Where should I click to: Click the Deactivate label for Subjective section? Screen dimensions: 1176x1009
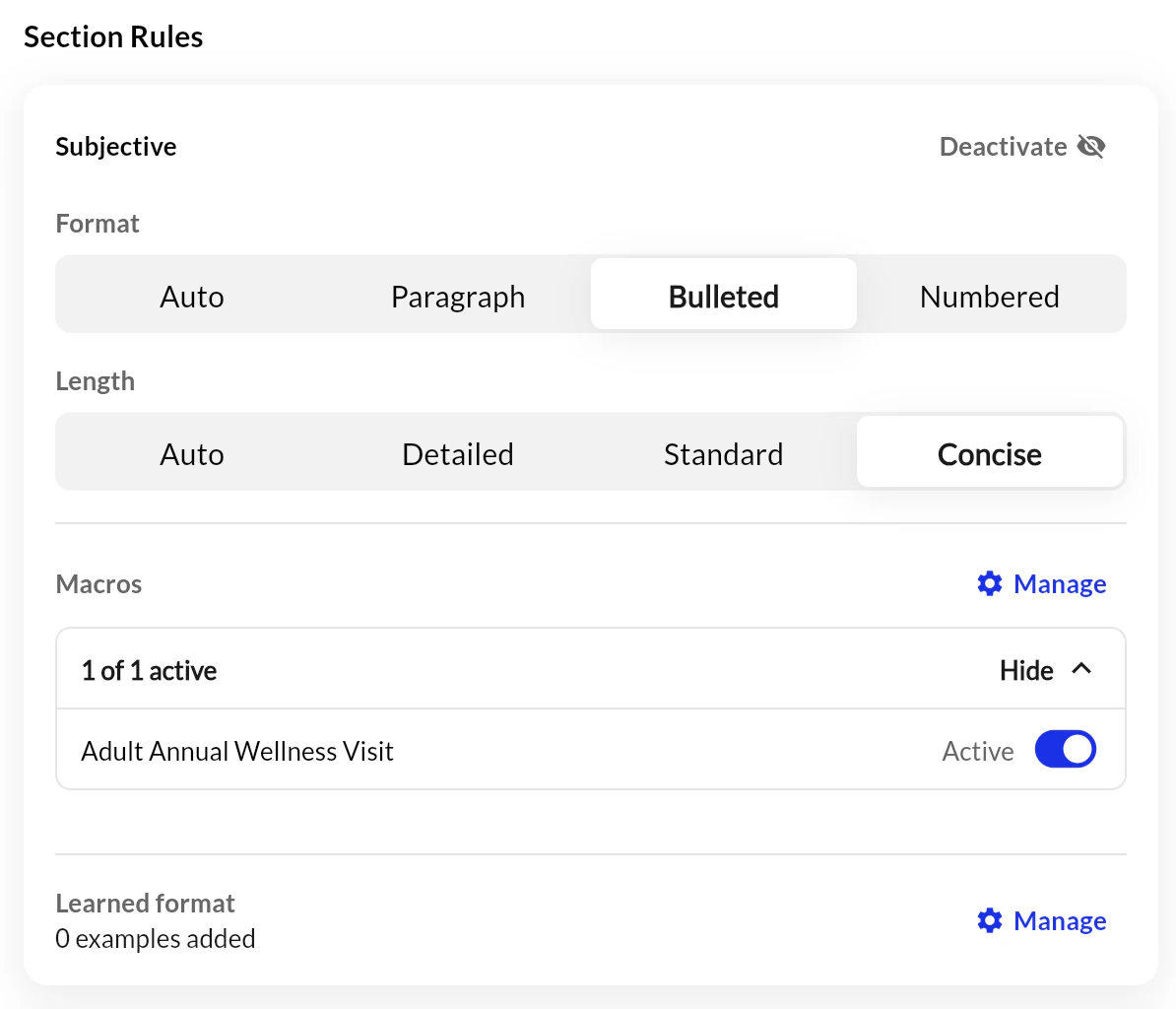[1003, 147]
